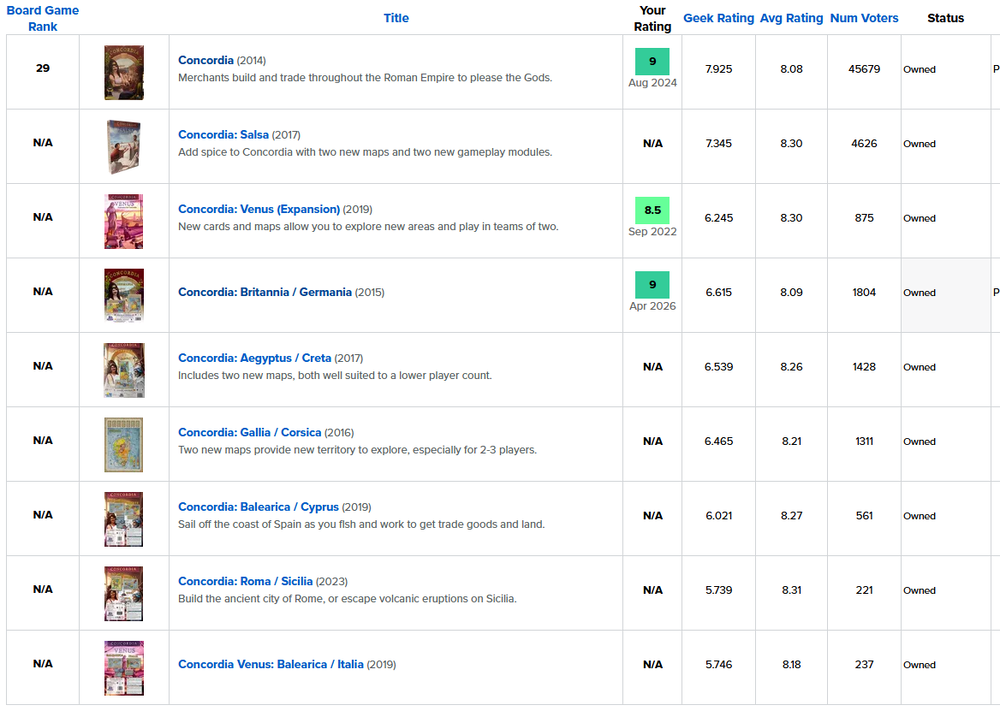Click Aug 2024 rating date

coord(652,83)
